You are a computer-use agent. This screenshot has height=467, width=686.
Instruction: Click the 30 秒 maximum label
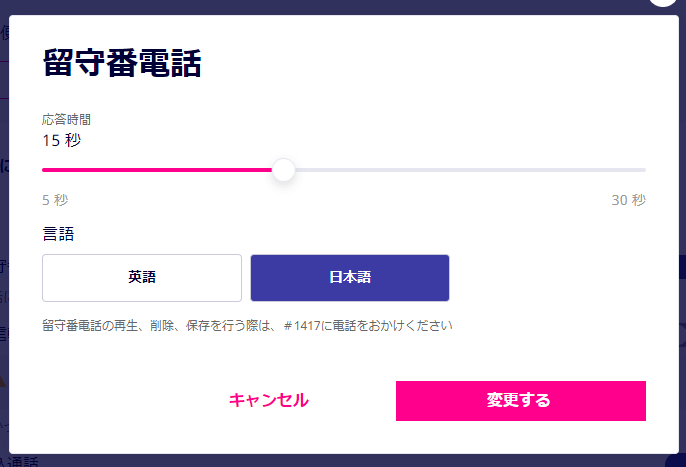[629, 200]
